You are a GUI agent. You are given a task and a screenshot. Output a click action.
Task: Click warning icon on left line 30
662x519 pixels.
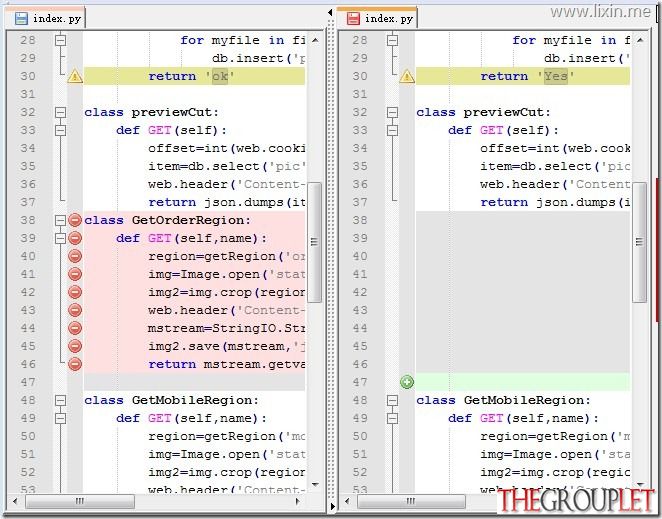coord(75,76)
